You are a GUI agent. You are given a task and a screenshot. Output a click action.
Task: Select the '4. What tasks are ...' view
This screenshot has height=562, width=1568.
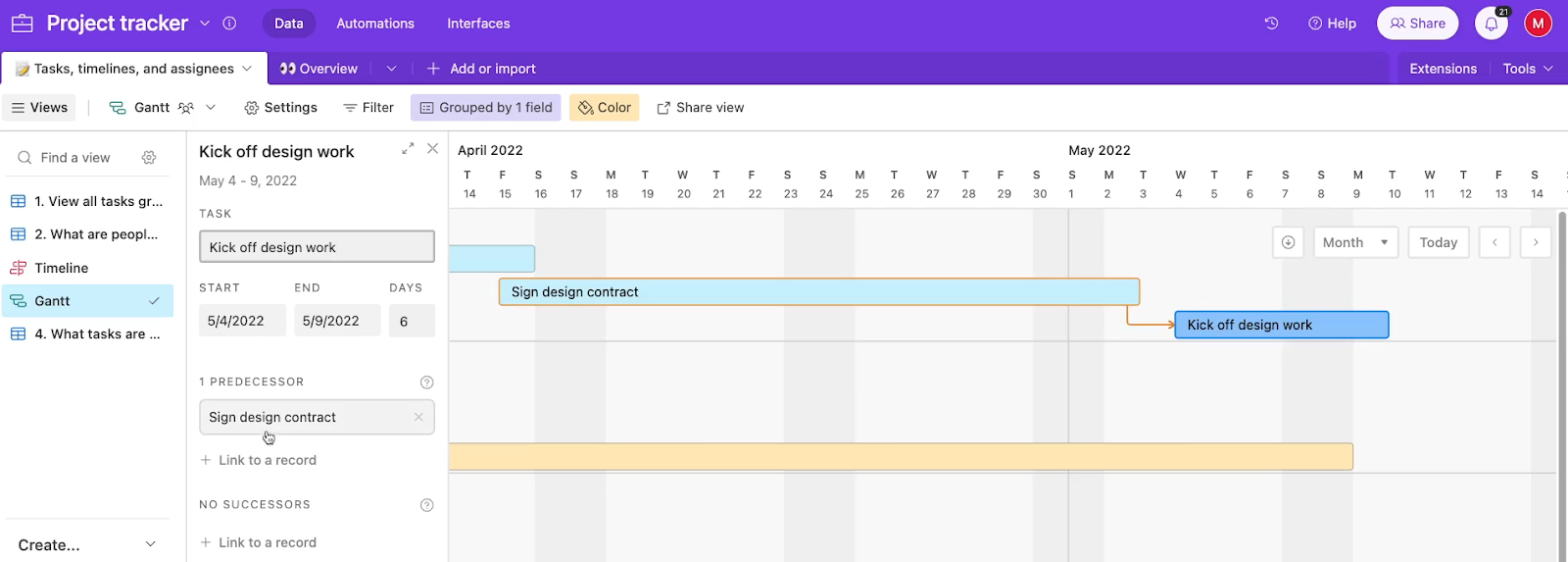tap(88, 334)
